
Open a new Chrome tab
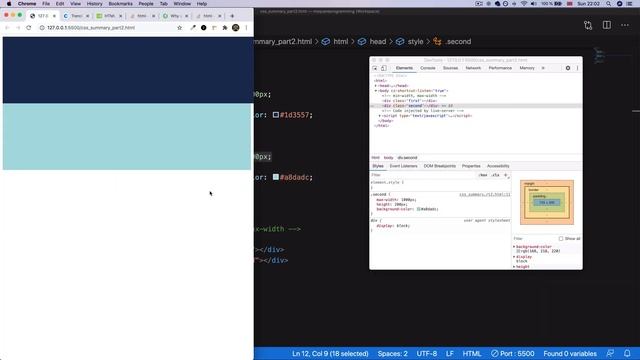[x=232, y=16]
